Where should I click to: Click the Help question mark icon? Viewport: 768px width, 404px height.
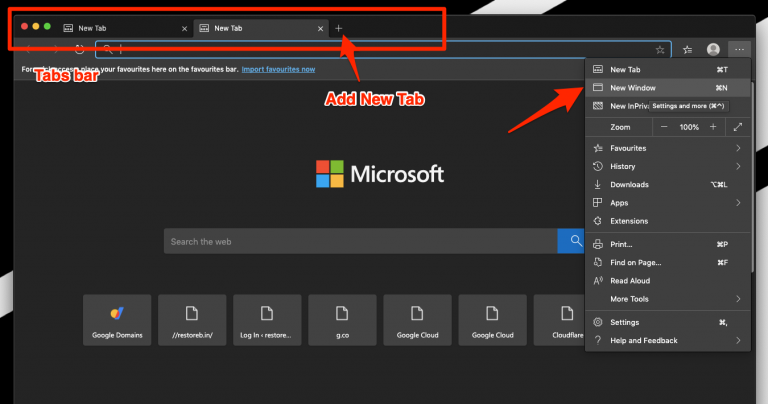[x=598, y=340]
